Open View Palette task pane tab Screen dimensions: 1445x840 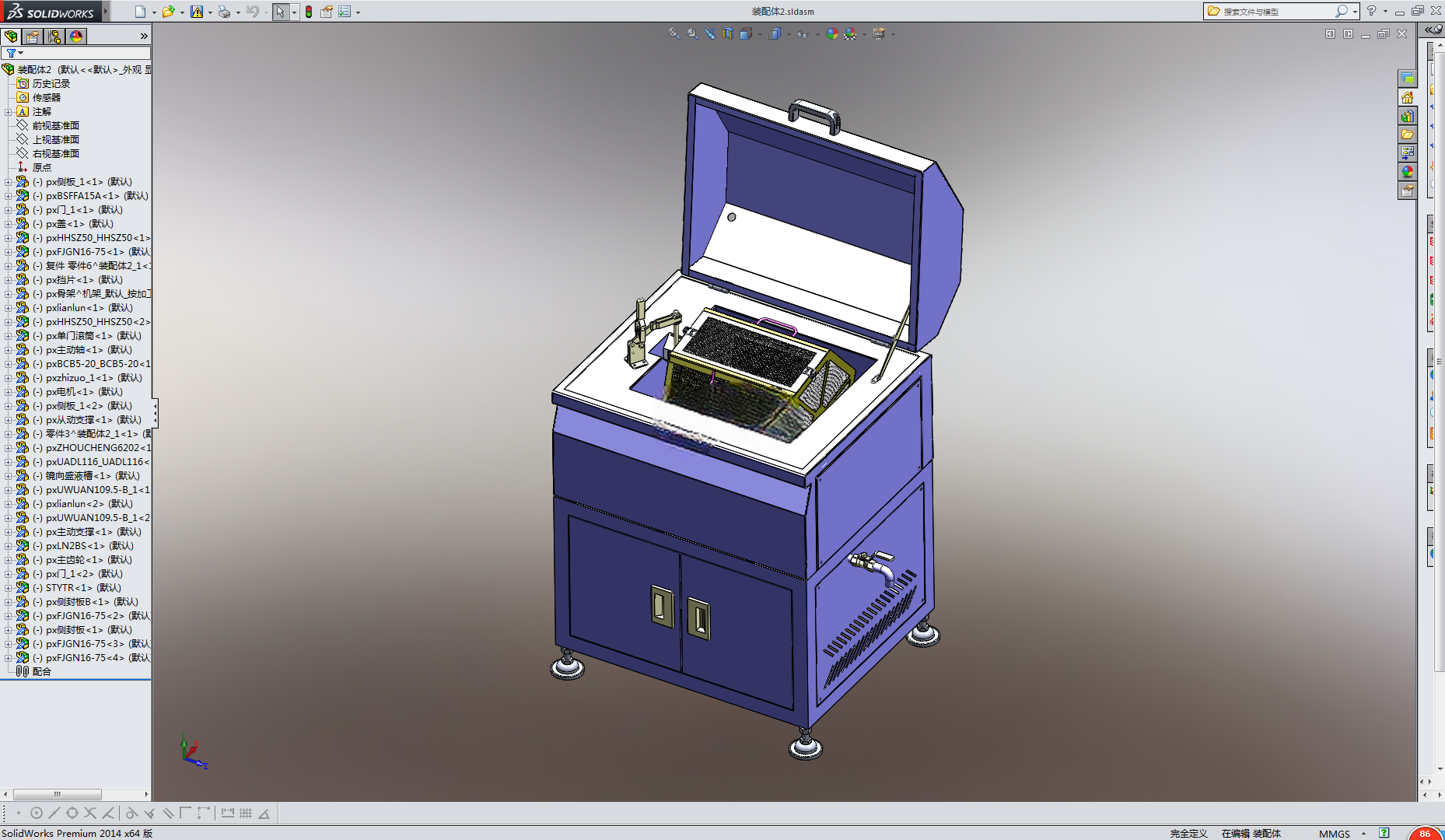(x=1407, y=153)
